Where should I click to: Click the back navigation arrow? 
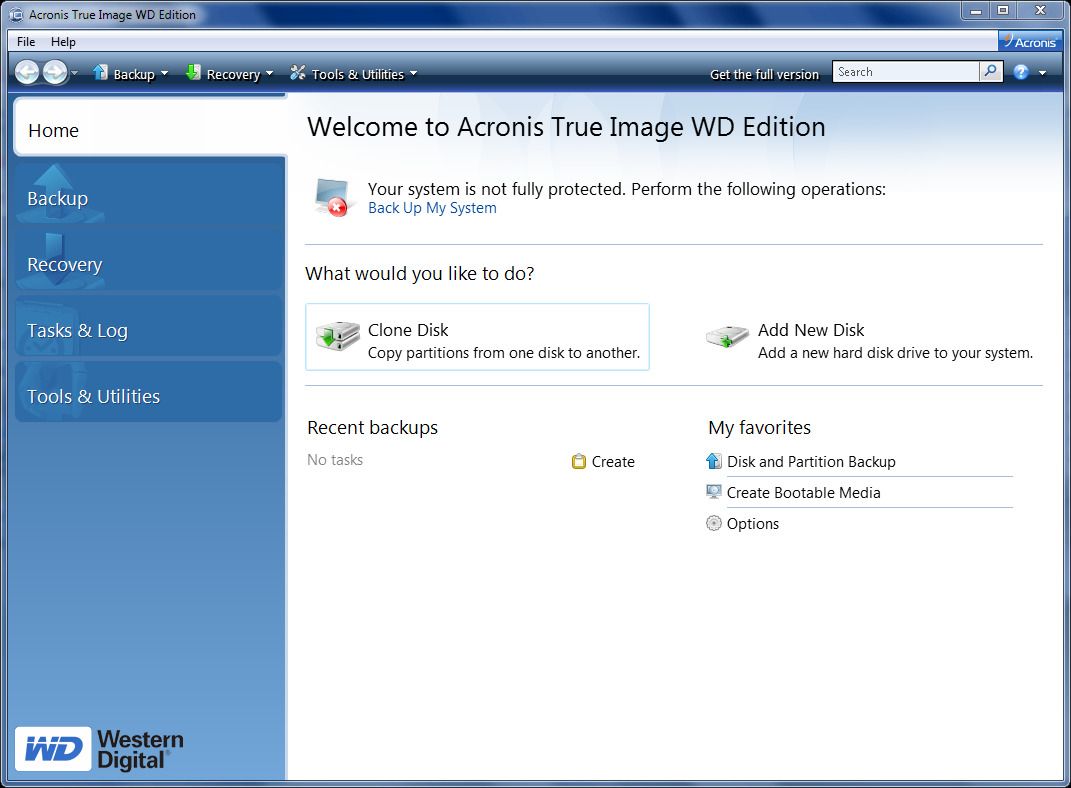coord(28,72)
